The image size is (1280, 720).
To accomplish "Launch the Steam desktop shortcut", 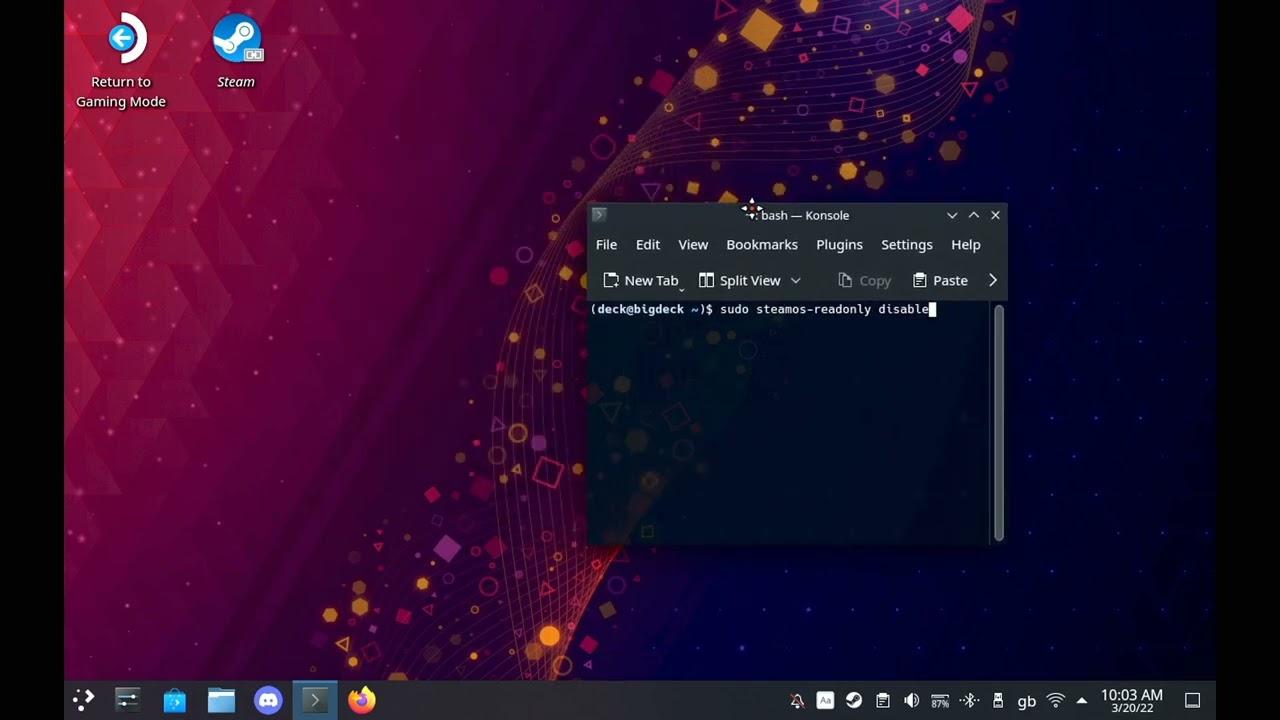I will pos(236,52).
